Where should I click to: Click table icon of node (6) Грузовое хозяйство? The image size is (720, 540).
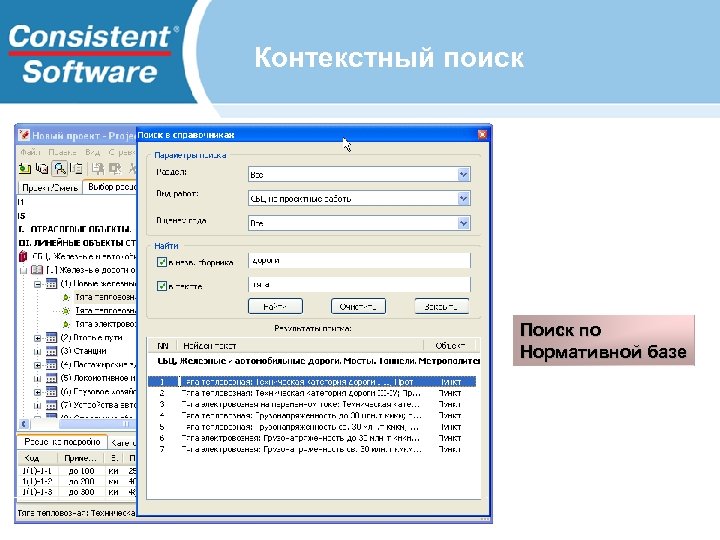51,392
